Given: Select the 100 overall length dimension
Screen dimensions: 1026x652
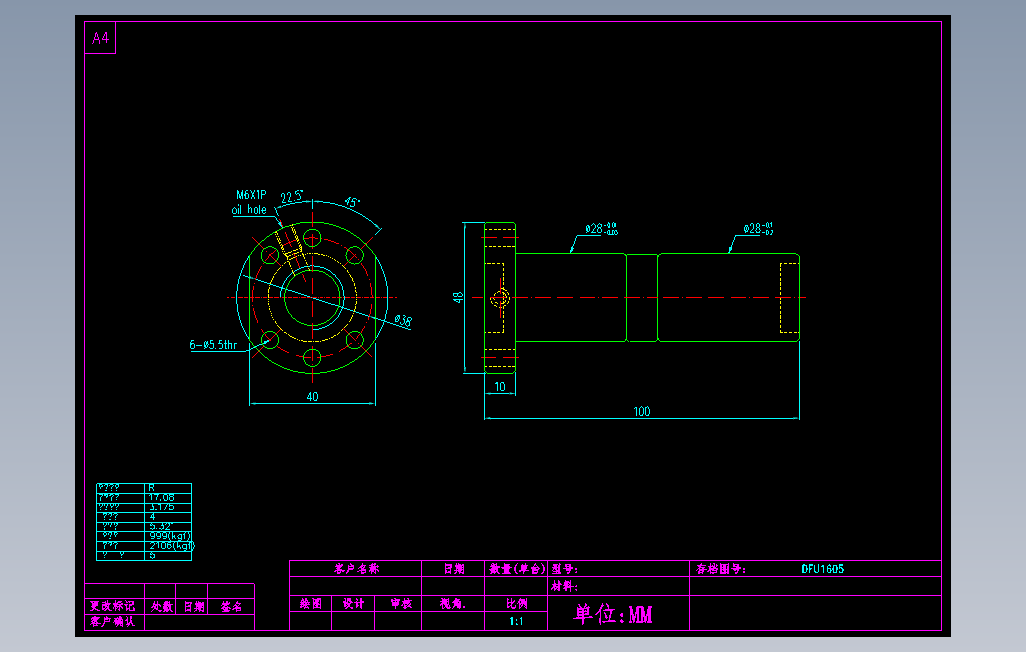Looking at the screenshot, I should click(x=642, y=411).
